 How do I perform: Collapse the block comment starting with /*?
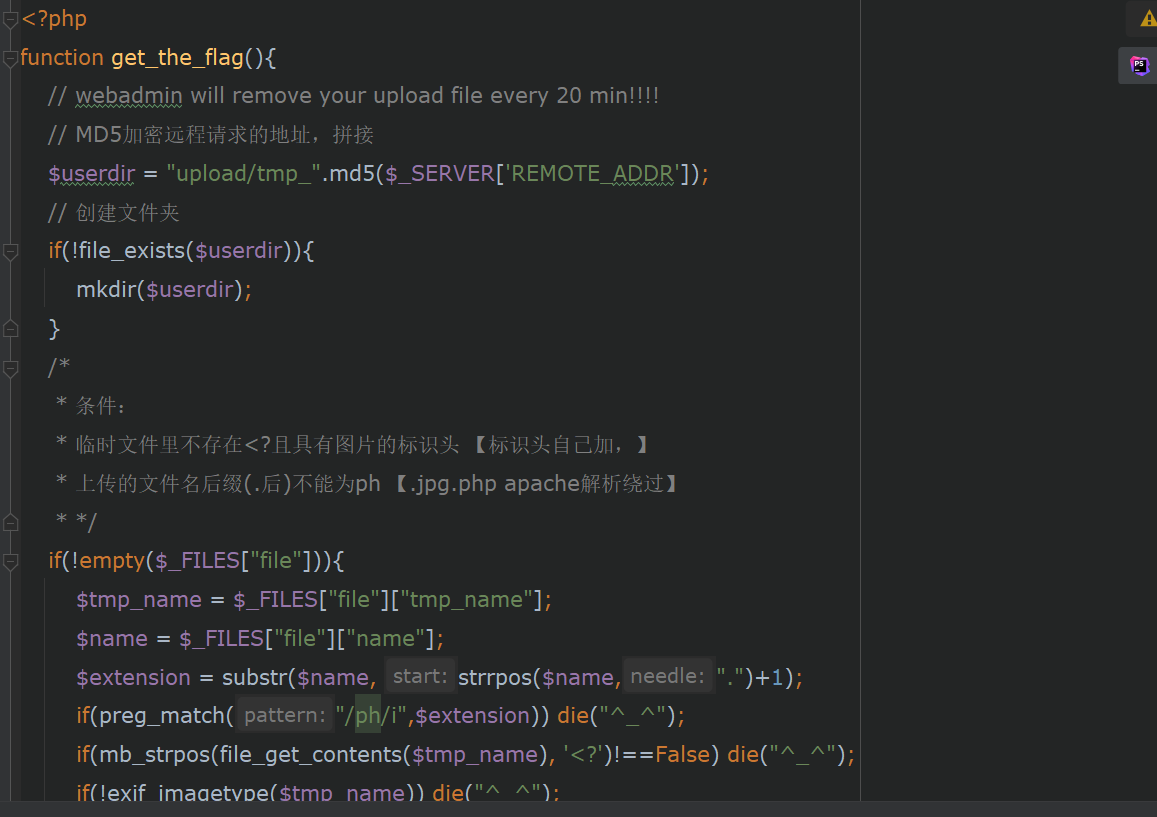(10, 367)
